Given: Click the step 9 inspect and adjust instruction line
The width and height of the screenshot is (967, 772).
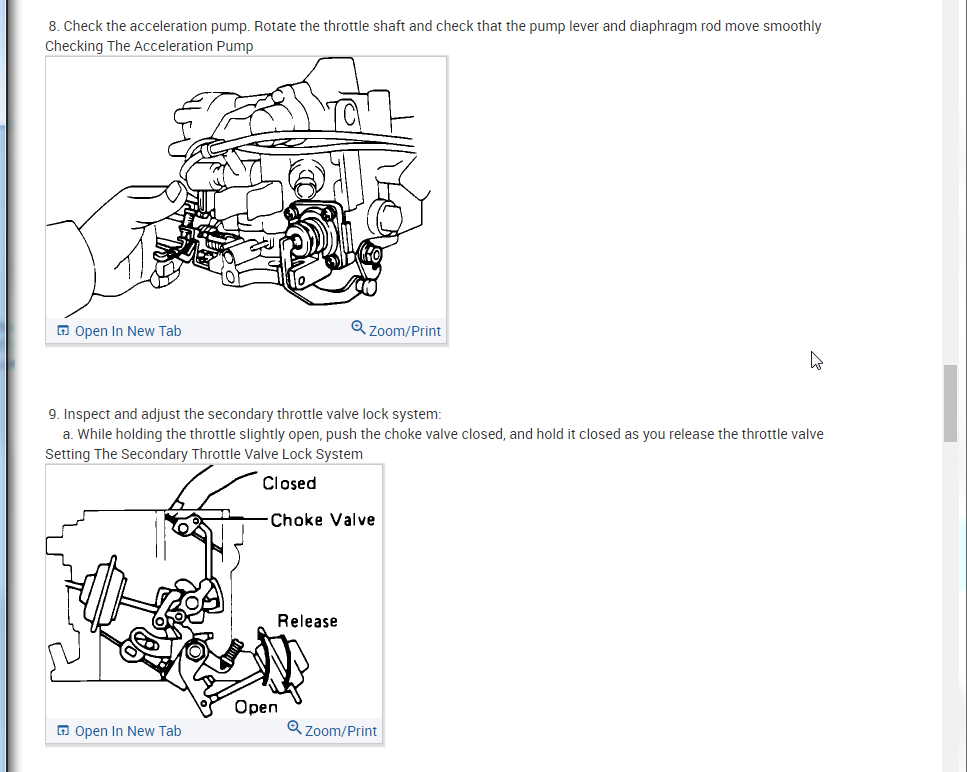Looking at the screenshot, I should click(245, 414).
